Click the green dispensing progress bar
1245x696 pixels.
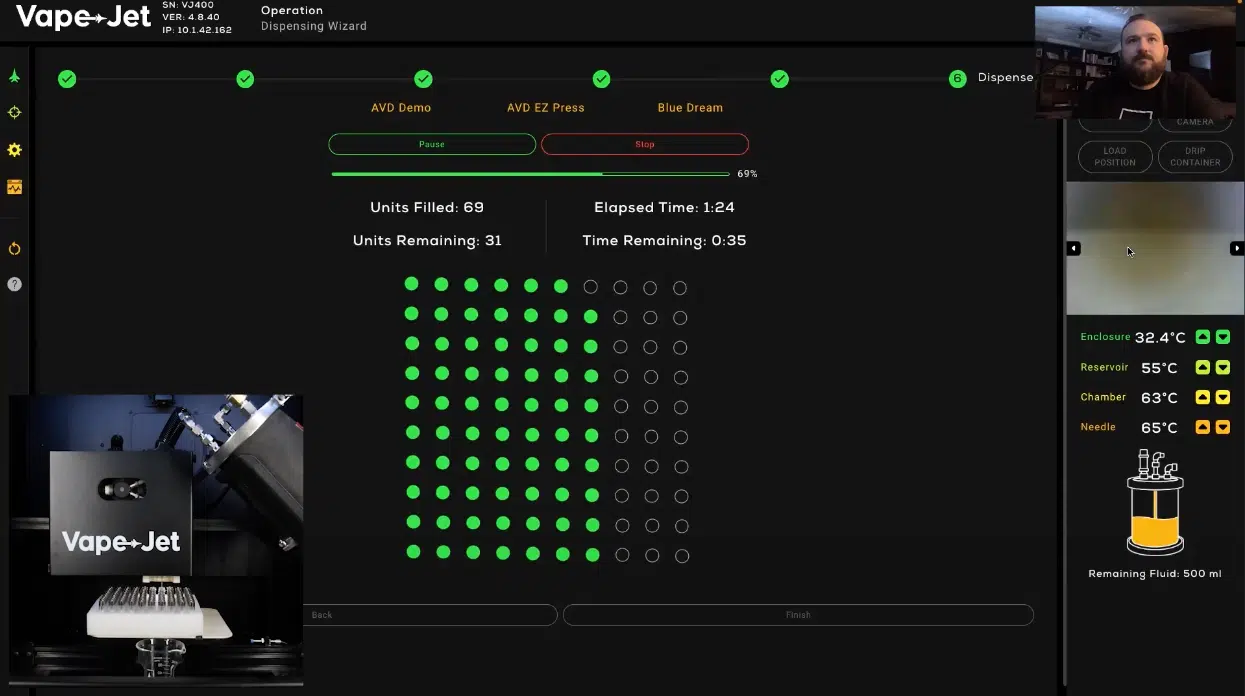(x=530, y=174)
